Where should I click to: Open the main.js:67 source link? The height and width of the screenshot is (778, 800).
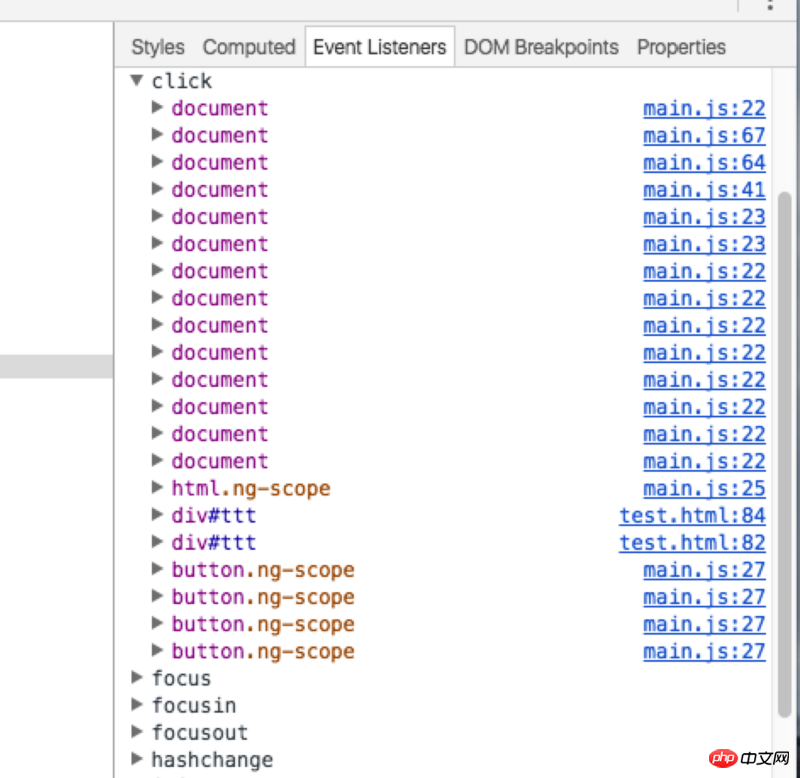[704, 135]
